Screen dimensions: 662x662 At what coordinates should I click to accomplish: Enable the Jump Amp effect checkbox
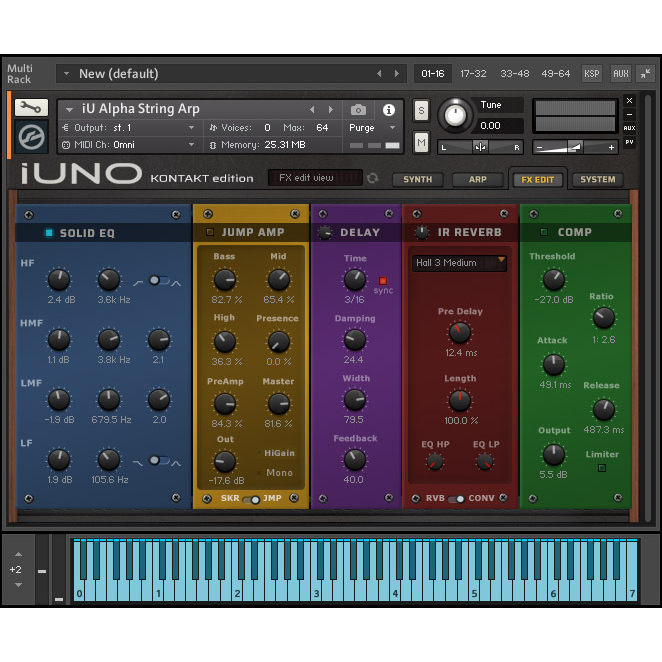(210, 232)
